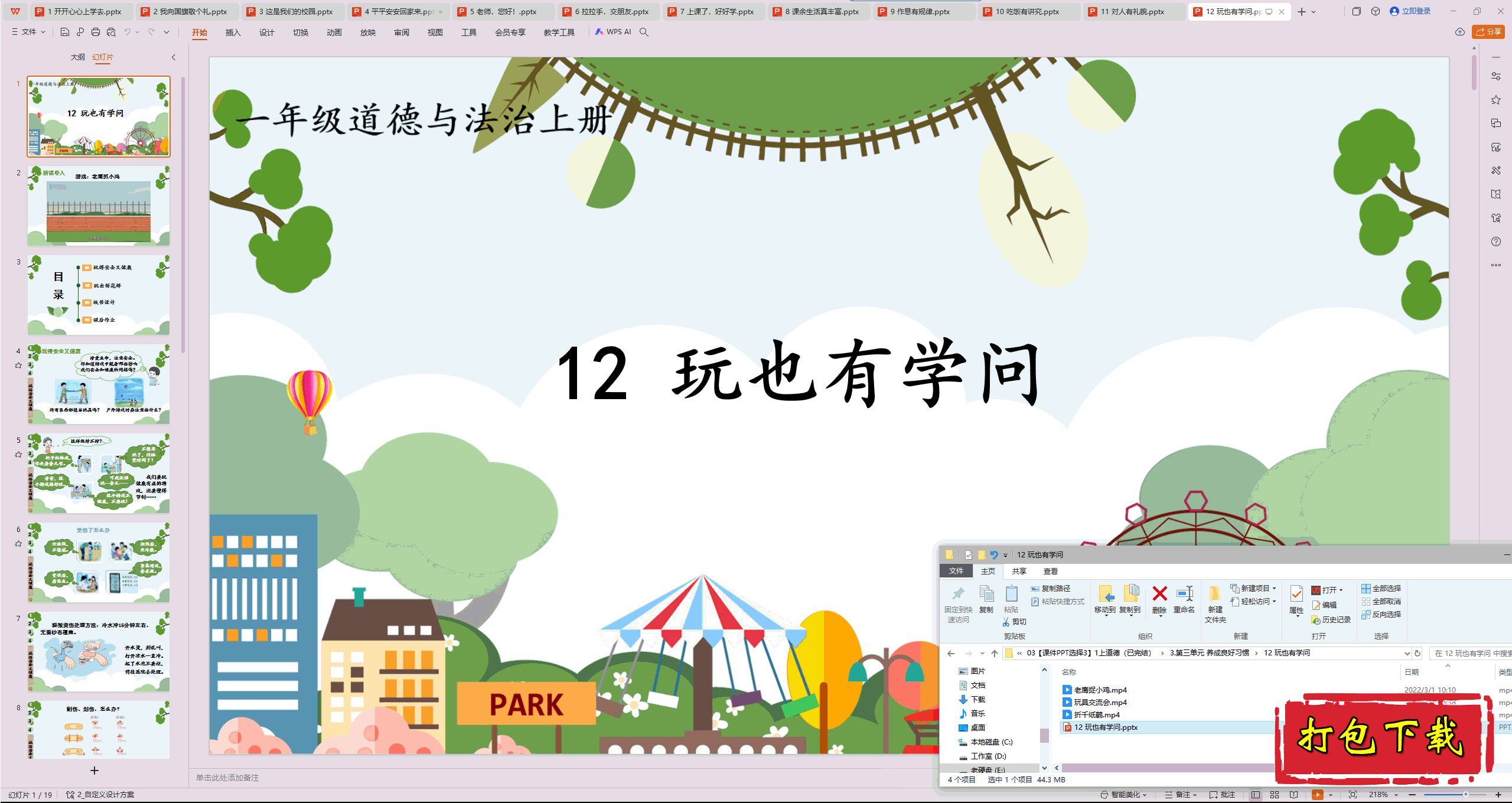The image size is (1512, 803).
Task: Click the cloud sync icon near Share
Action: [1459, 32]
